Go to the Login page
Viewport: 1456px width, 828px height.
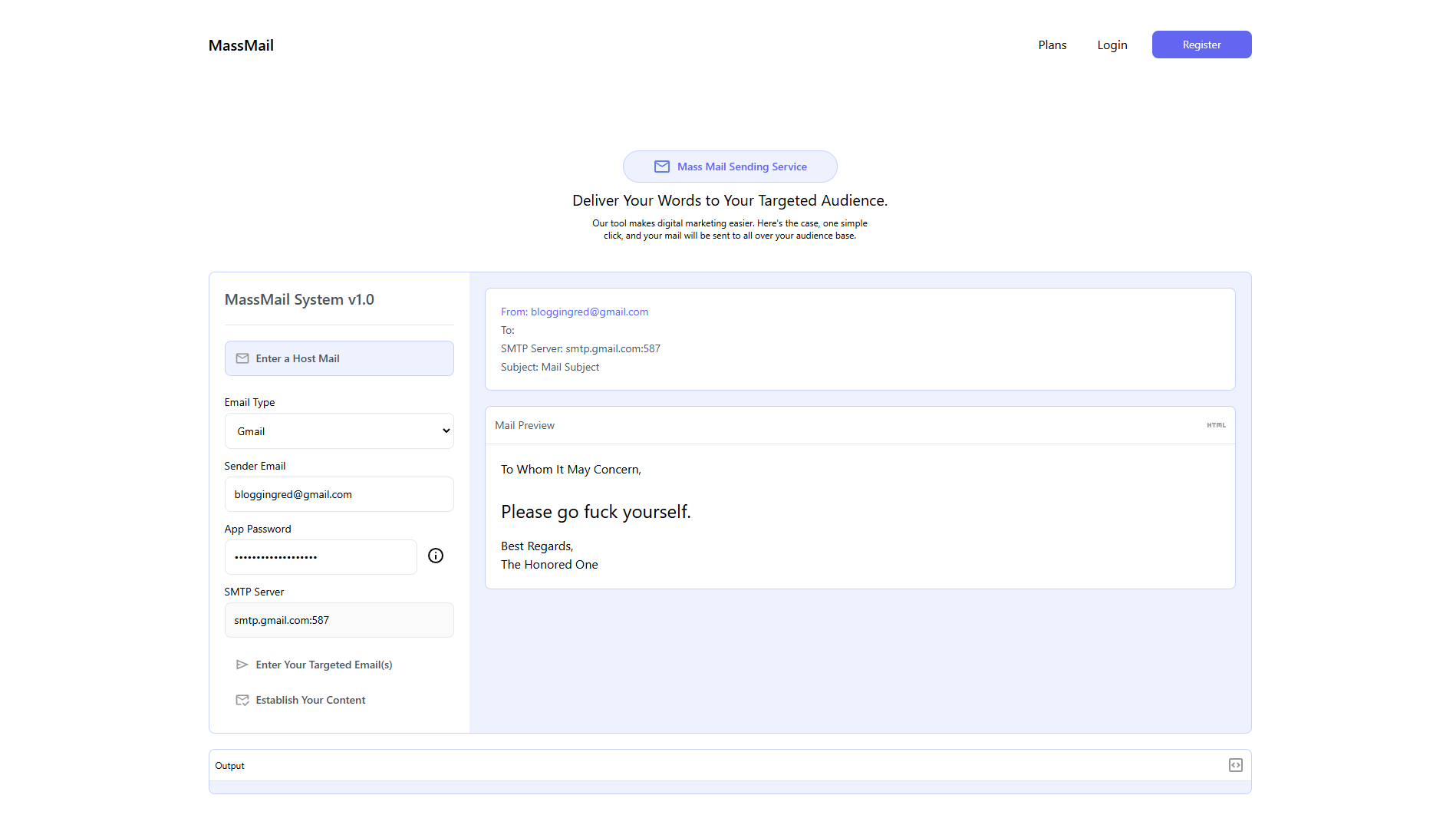pyautogui.click(x=1112, y=45)
